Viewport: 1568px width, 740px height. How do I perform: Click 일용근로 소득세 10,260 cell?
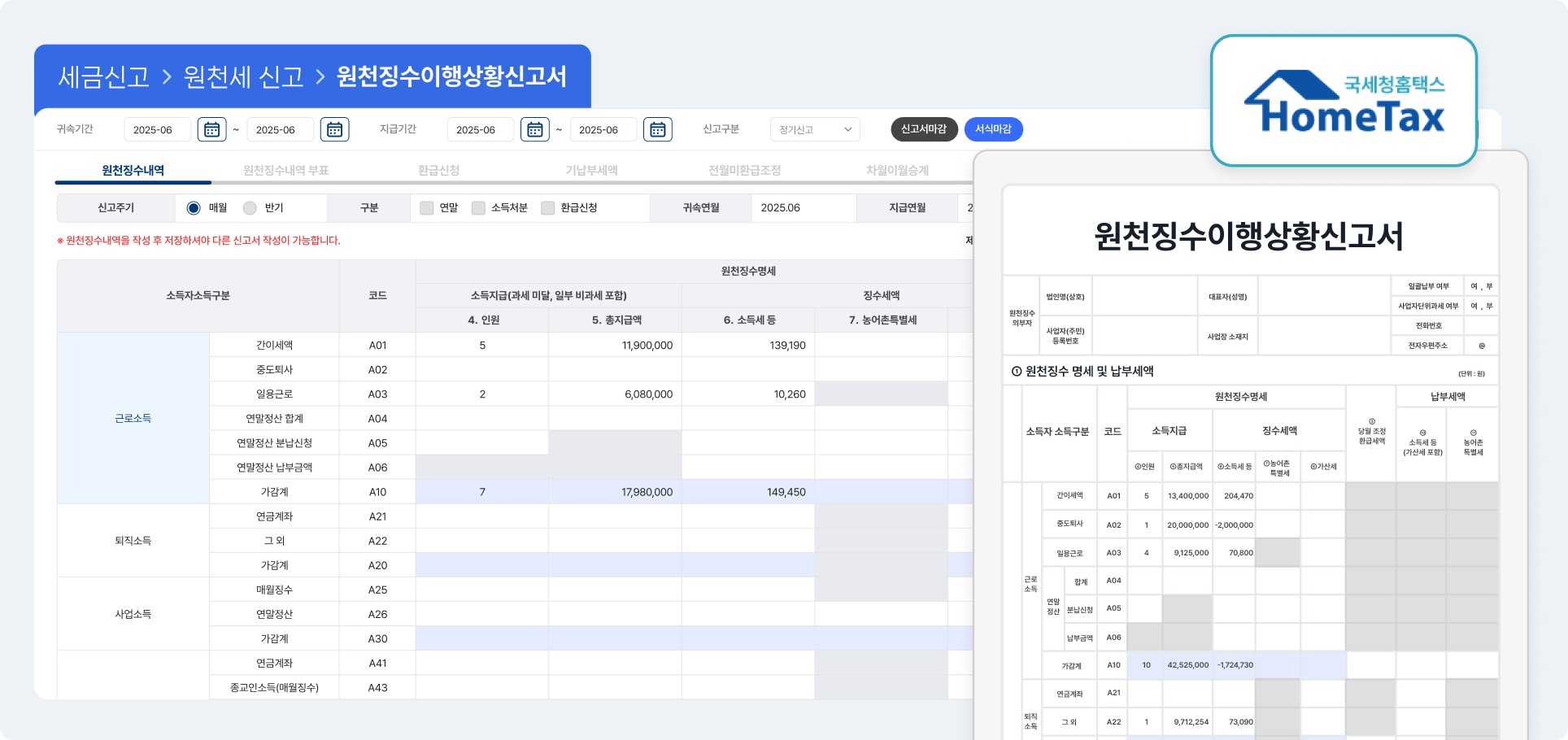point(748,394)
